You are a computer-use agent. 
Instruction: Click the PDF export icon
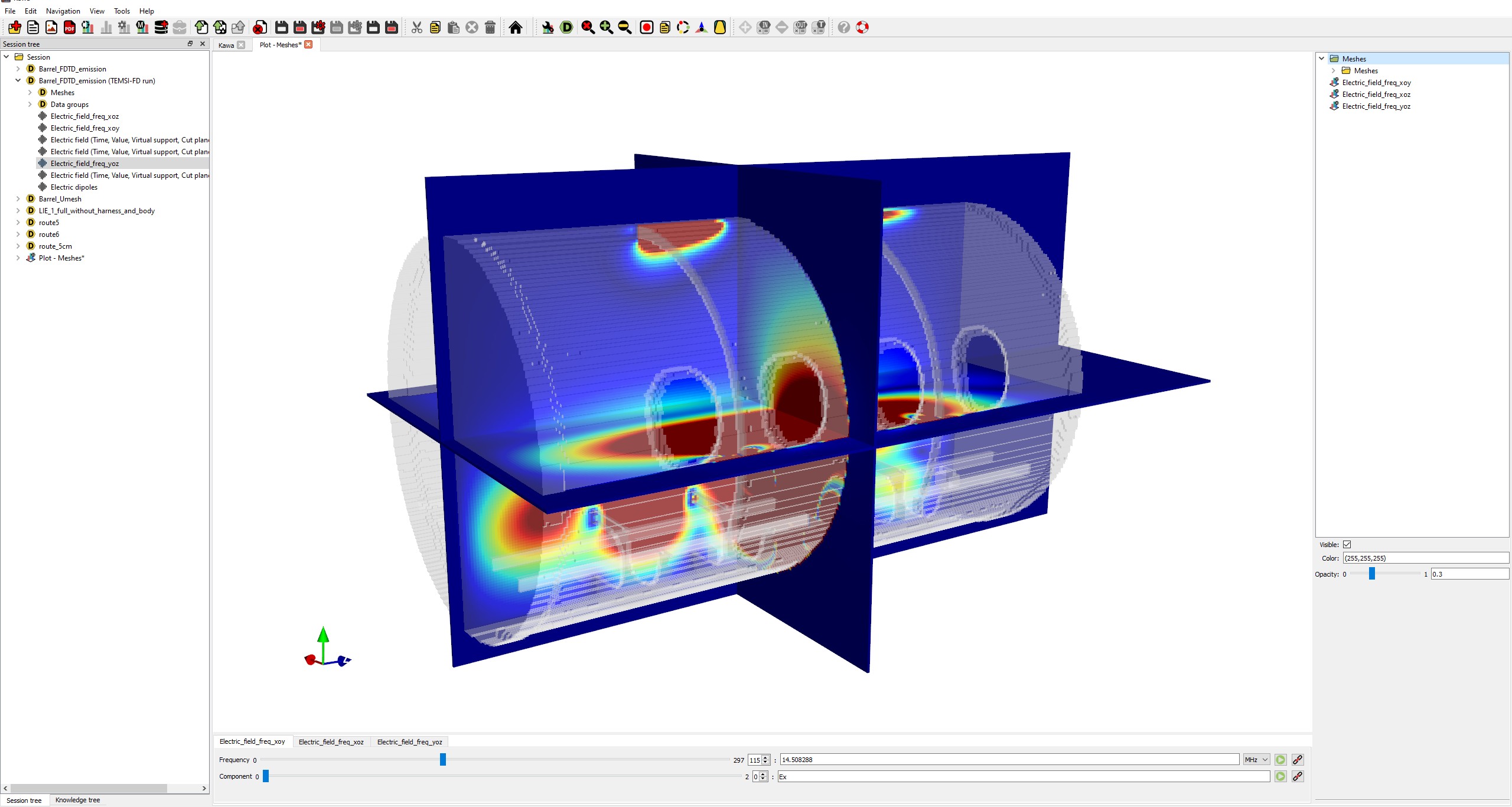coord(70,27)
